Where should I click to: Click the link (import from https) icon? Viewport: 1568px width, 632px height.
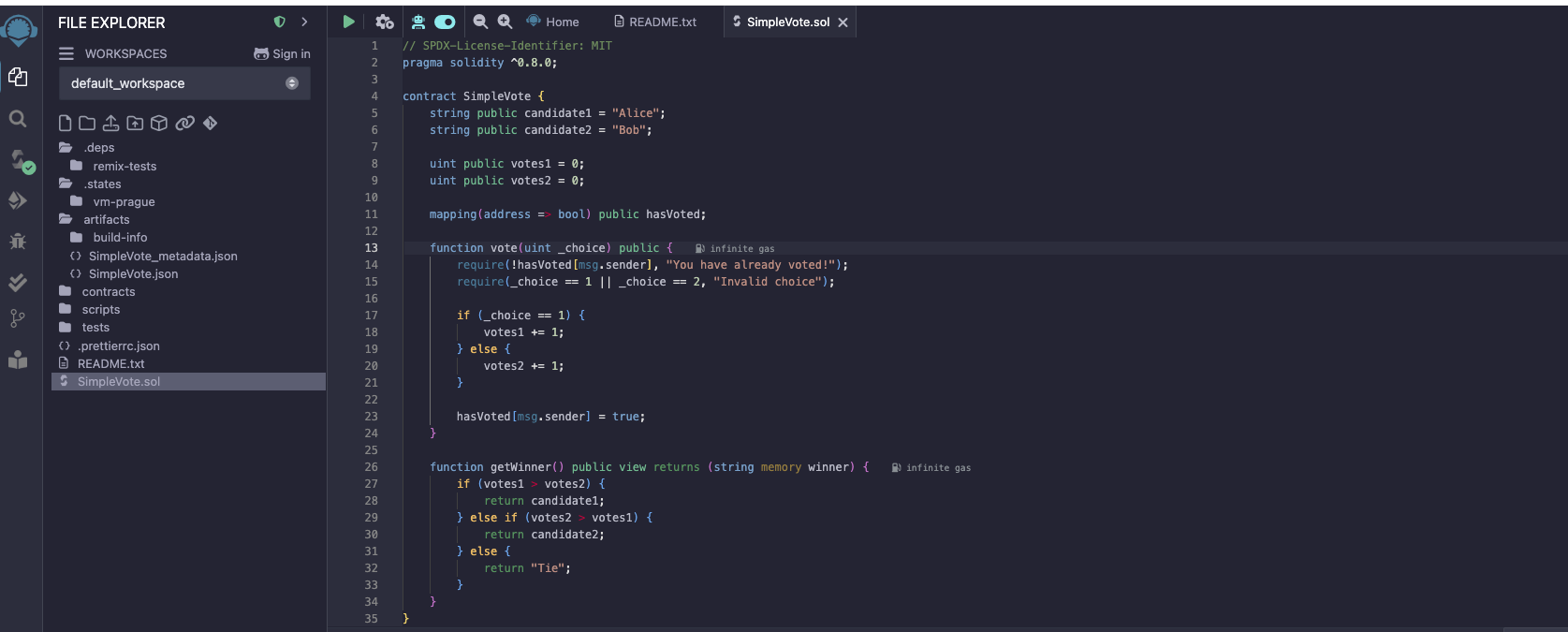tap(185, 123)
